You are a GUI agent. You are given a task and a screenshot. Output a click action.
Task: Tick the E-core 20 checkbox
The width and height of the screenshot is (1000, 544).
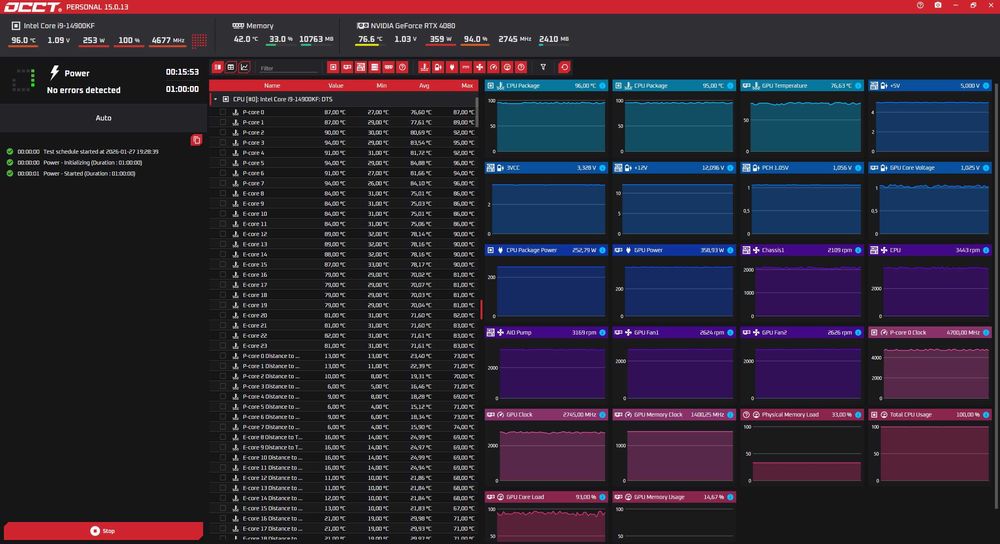tap(223, 316)
